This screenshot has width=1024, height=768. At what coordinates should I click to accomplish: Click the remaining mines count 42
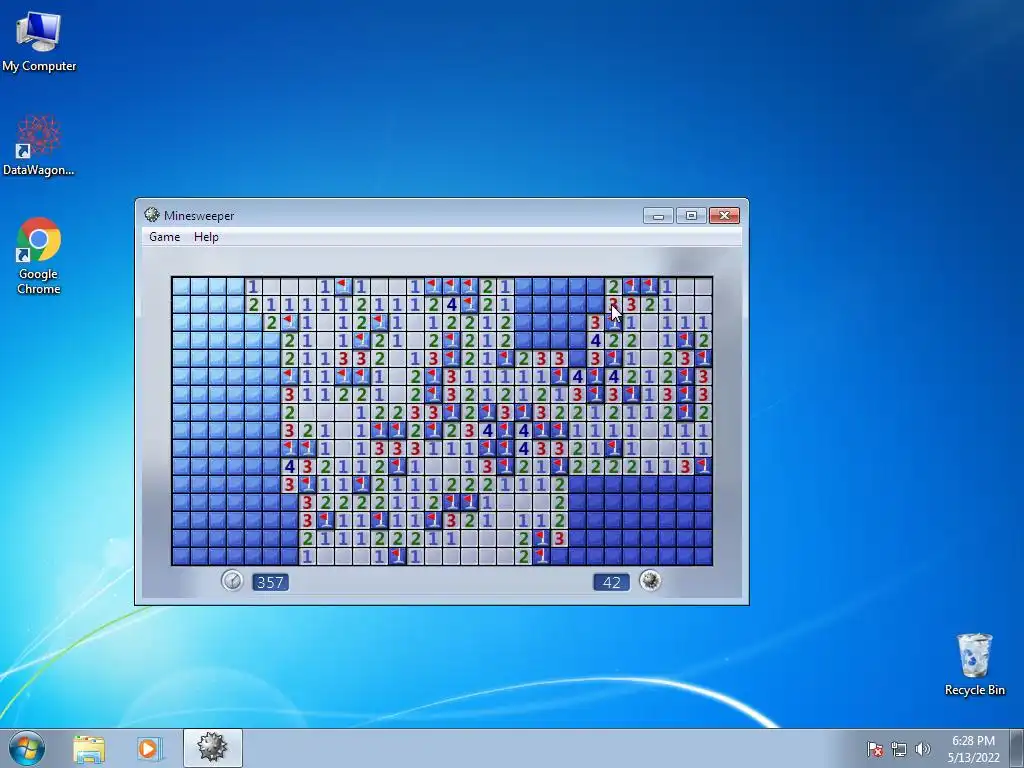point(611,582)
